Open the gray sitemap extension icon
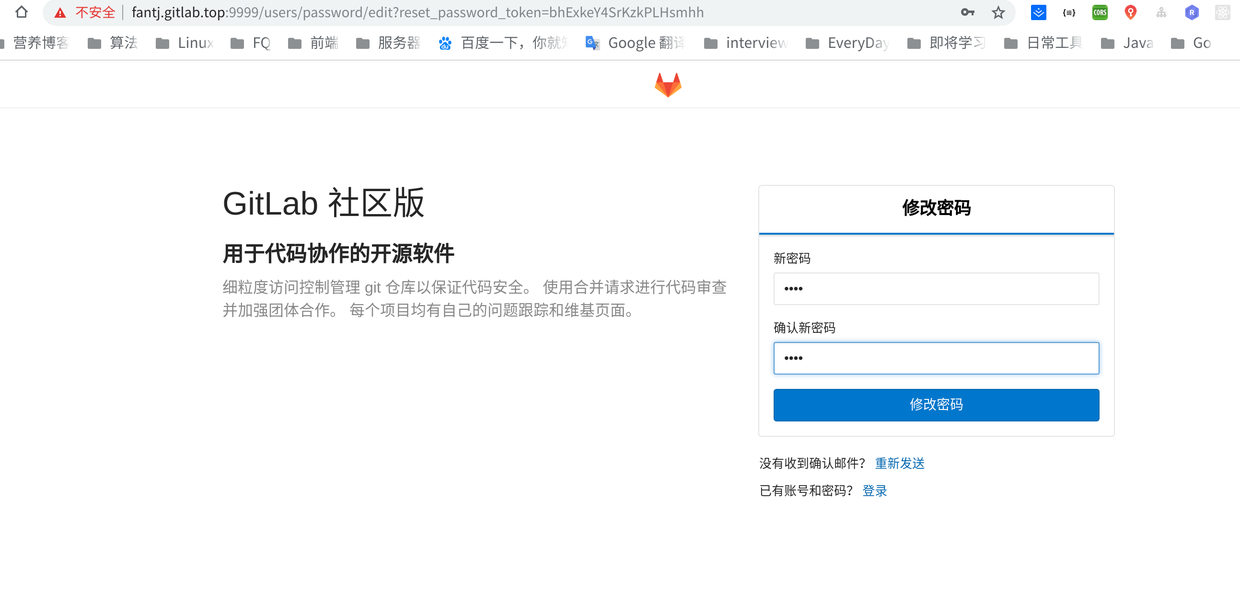The width and height of the screenshot is (1240, 591). click(1161, 13)
